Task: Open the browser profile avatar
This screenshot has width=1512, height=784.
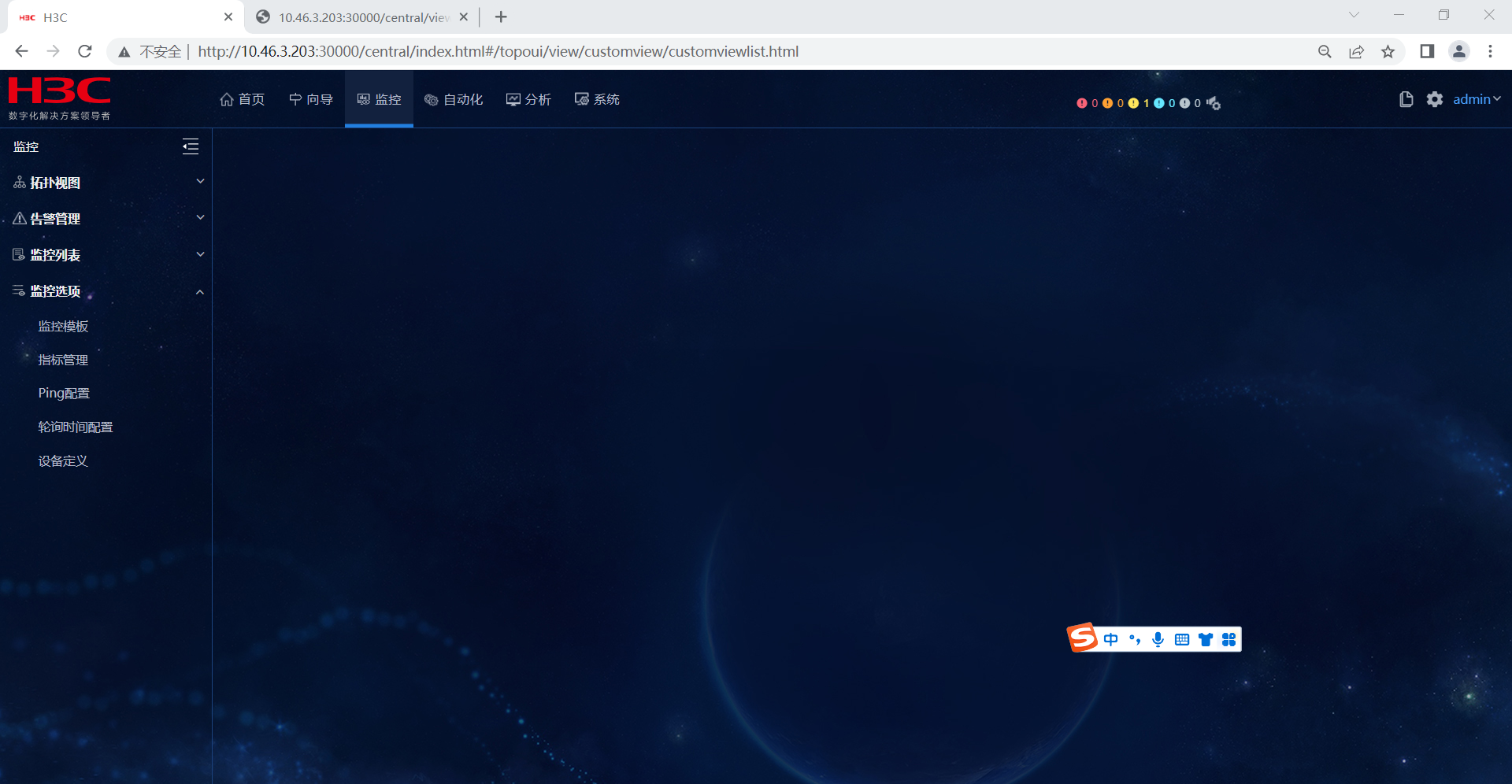Action: [x=1458, y=51]
